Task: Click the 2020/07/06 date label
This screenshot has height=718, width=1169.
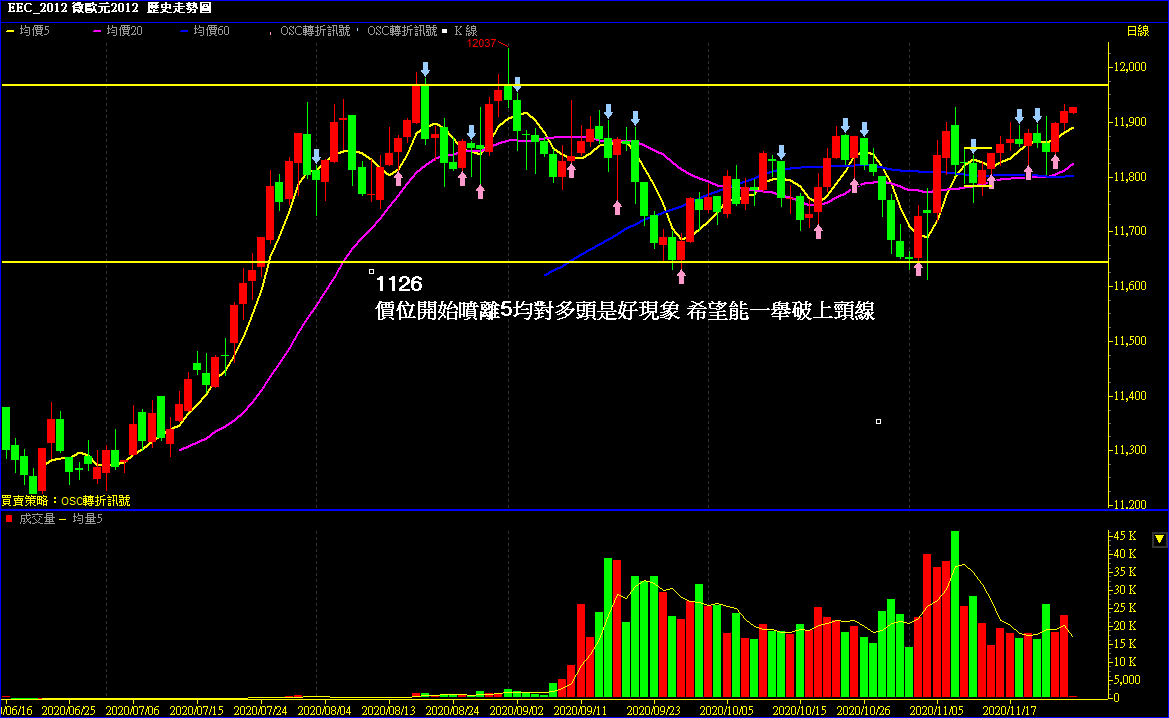Action: (133, 711)
